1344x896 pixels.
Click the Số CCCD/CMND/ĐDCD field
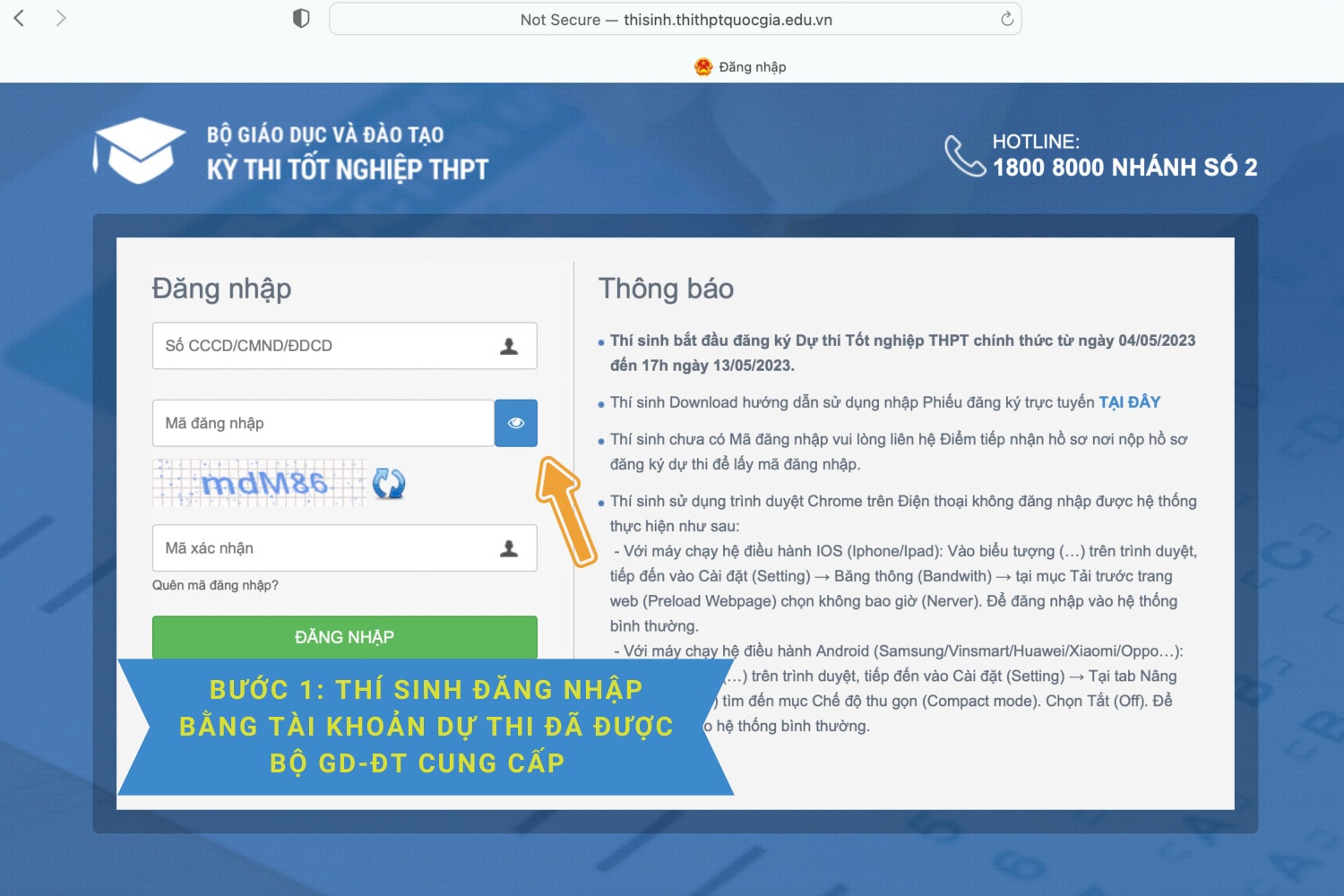point(345,346)
